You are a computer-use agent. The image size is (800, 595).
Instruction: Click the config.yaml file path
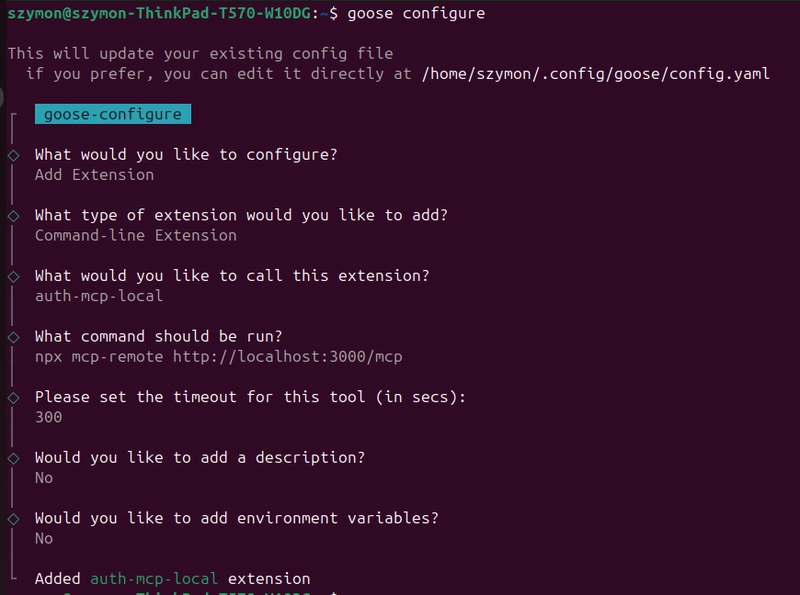[x=595, y=74]
